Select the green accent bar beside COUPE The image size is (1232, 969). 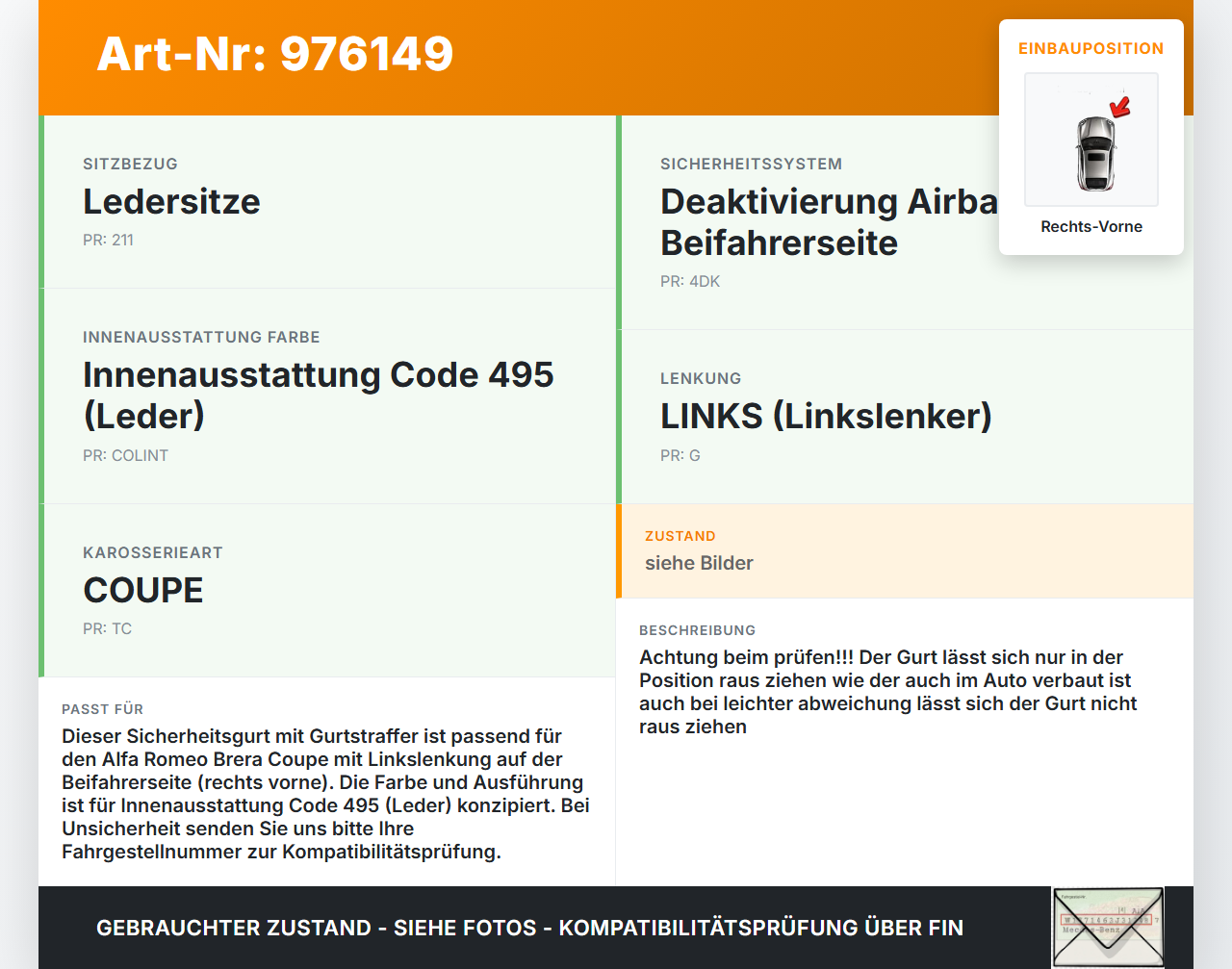click(40, 589)
